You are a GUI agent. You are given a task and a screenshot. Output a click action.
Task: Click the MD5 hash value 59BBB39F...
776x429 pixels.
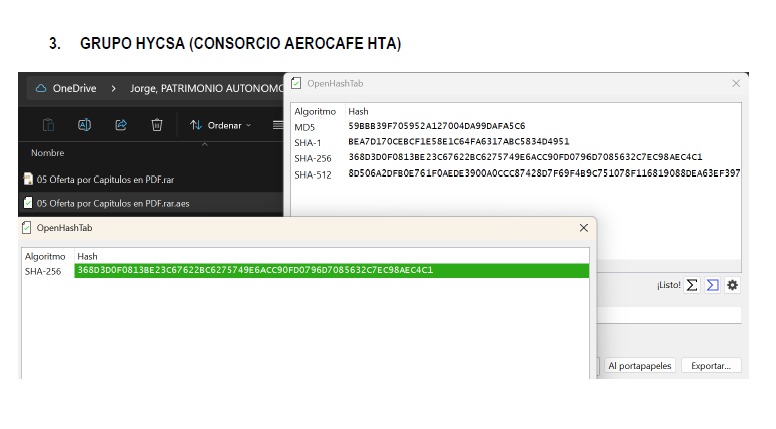click(x=436, y=126)
